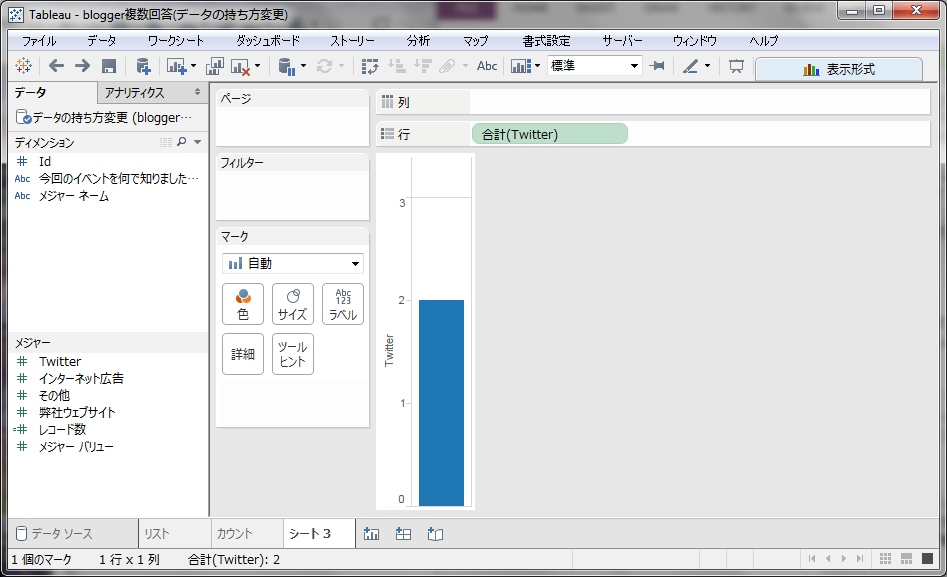Show filmstrip view icon in status bar
The height and width of the screenshot is (577, 947).
pyautogui.click(x=907, y=559)
